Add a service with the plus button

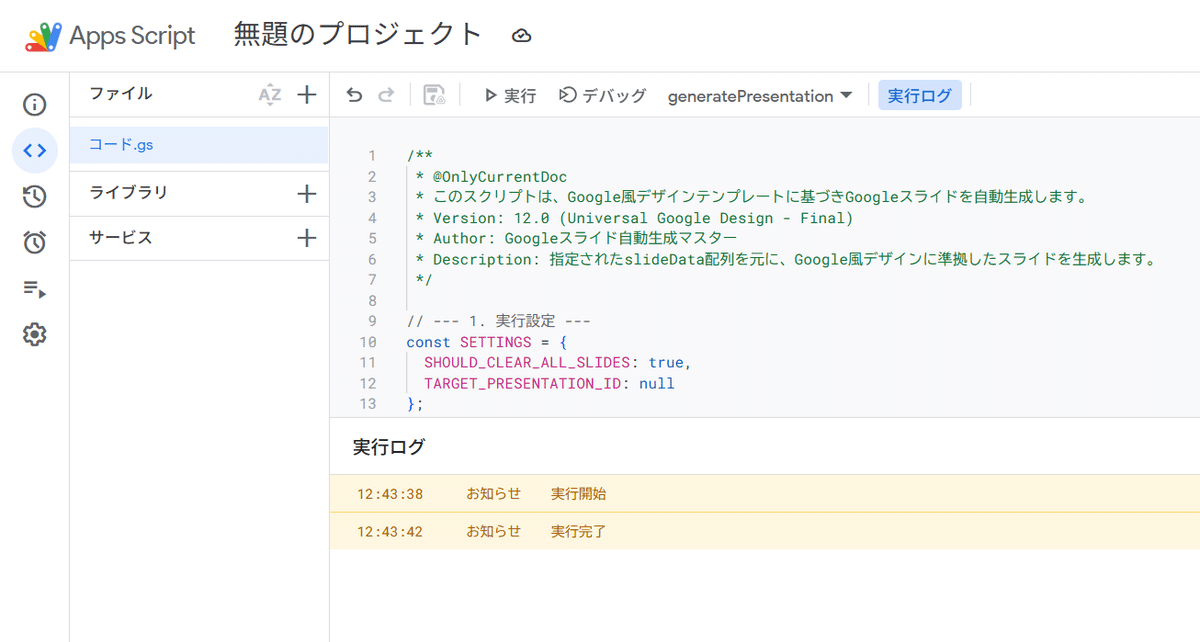pos(307,238)
